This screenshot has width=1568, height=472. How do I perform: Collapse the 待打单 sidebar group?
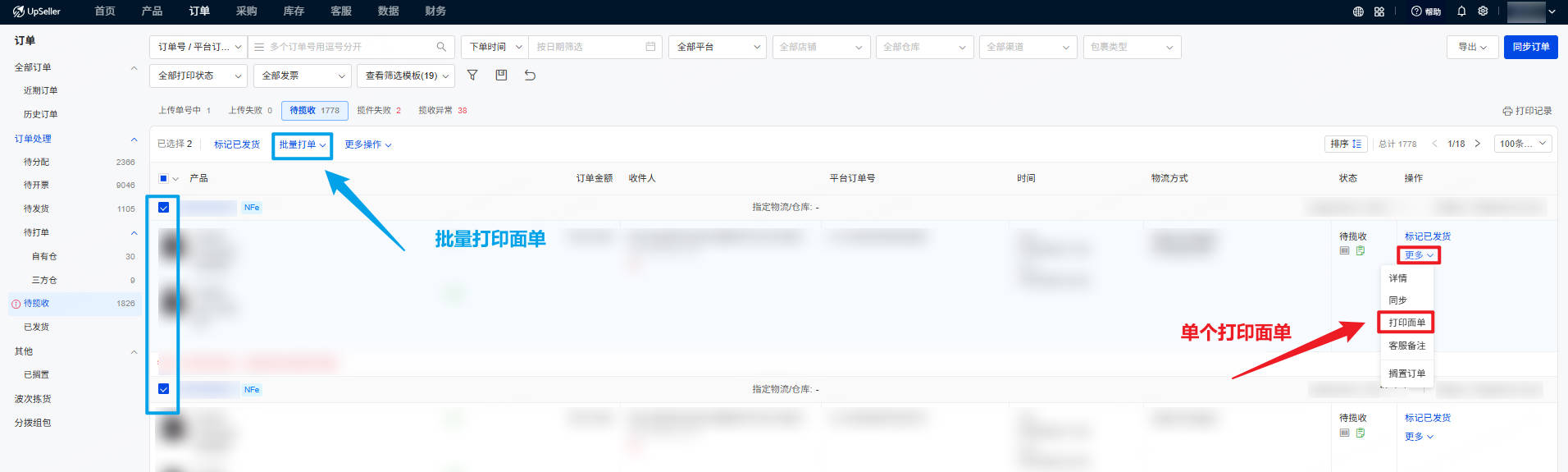pos(134,232)
